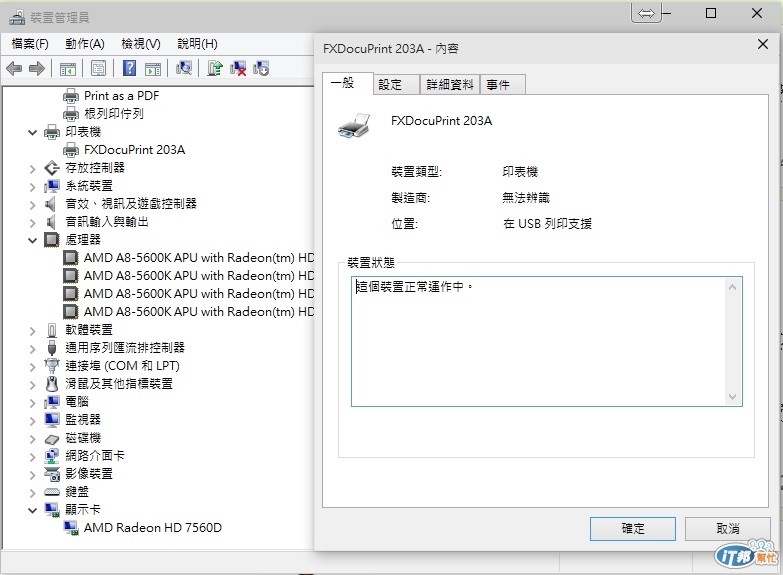The width and height of the screenshot is (783, 575).
Task: Click the 磁碟機 disk drive category icon
Action: (52, 438)
